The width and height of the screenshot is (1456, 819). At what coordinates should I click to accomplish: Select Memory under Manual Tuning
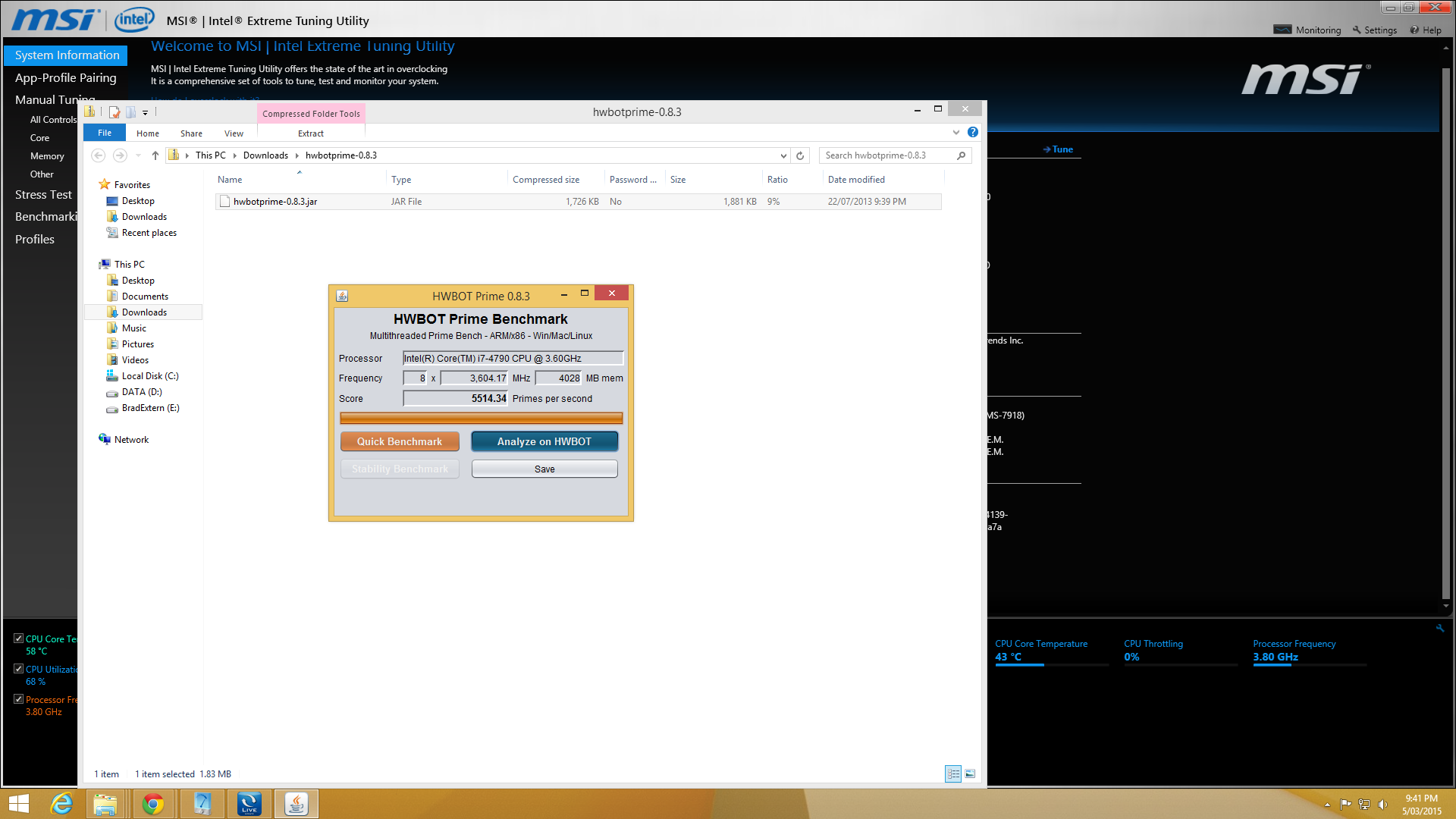(x=47, y=156)
